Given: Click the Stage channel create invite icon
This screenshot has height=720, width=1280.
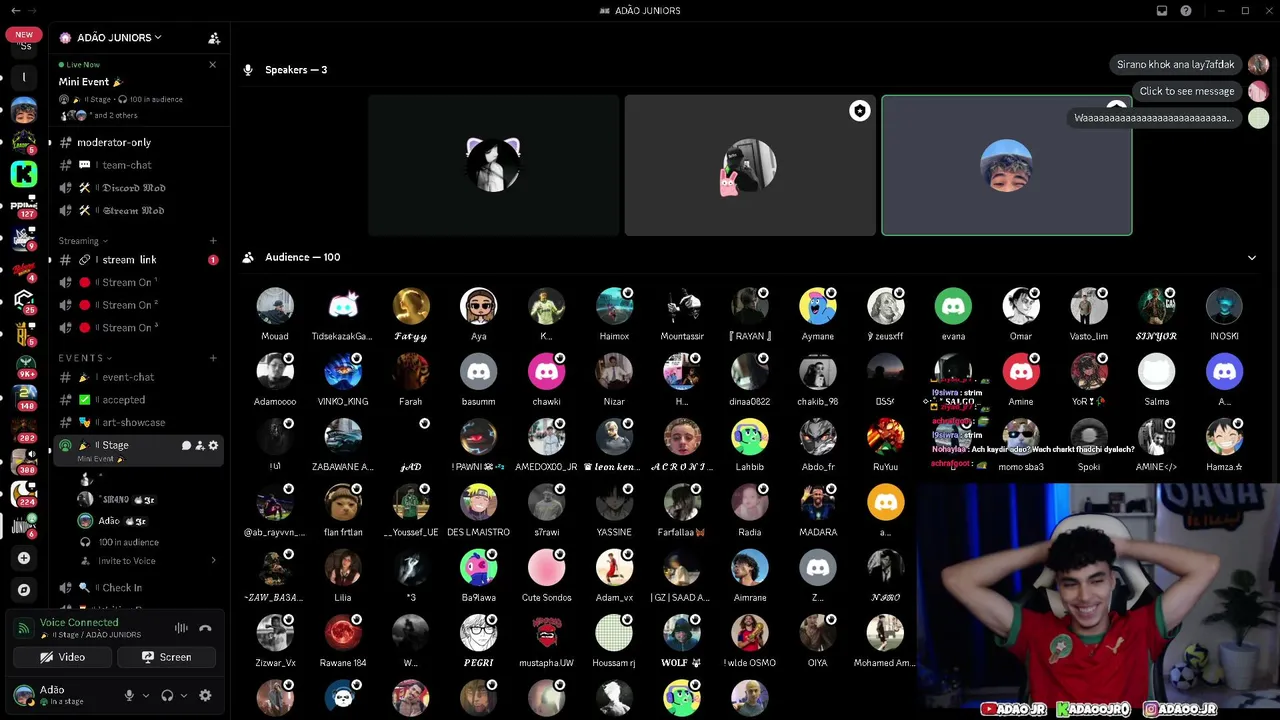Looking at the screenshot, I should (200, 445).
